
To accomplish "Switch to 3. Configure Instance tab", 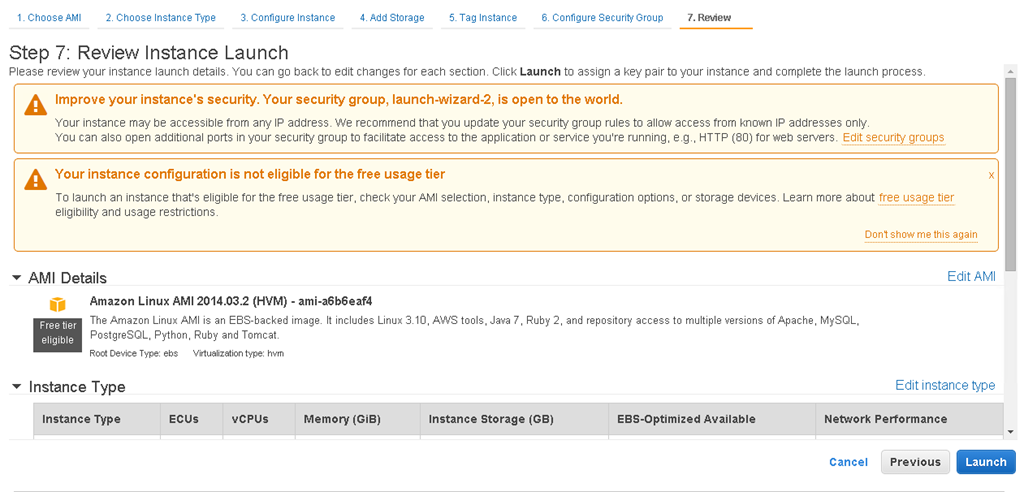I will pos(287,18).
